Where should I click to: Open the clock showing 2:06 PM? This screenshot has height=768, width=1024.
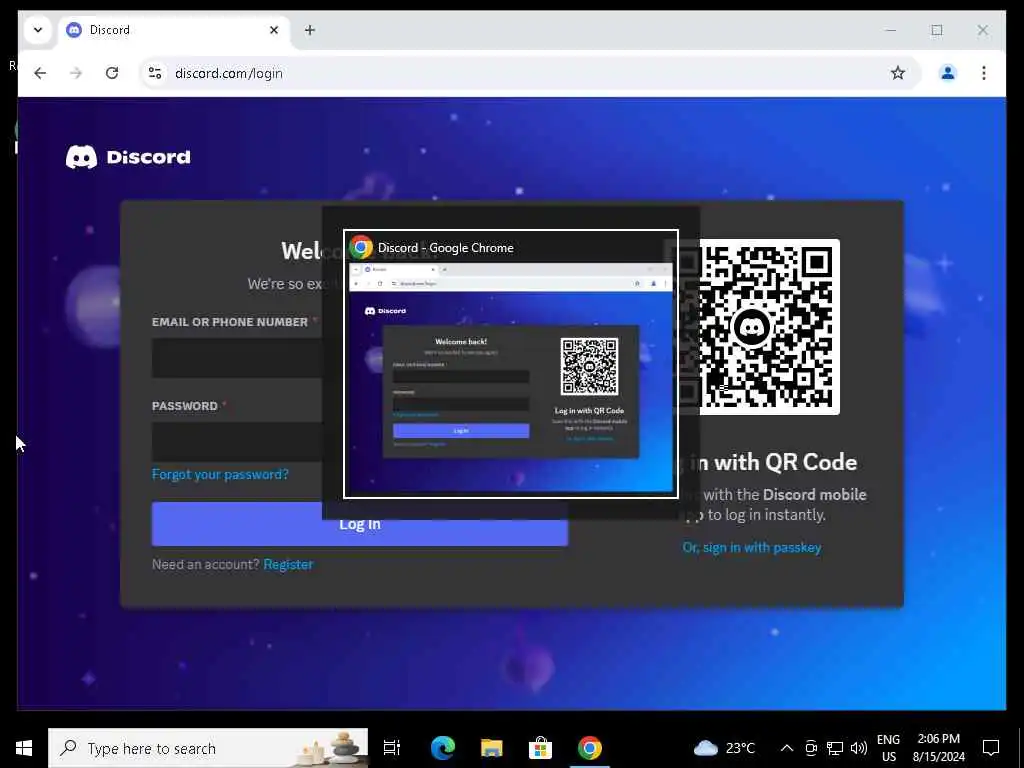point(938,748)
